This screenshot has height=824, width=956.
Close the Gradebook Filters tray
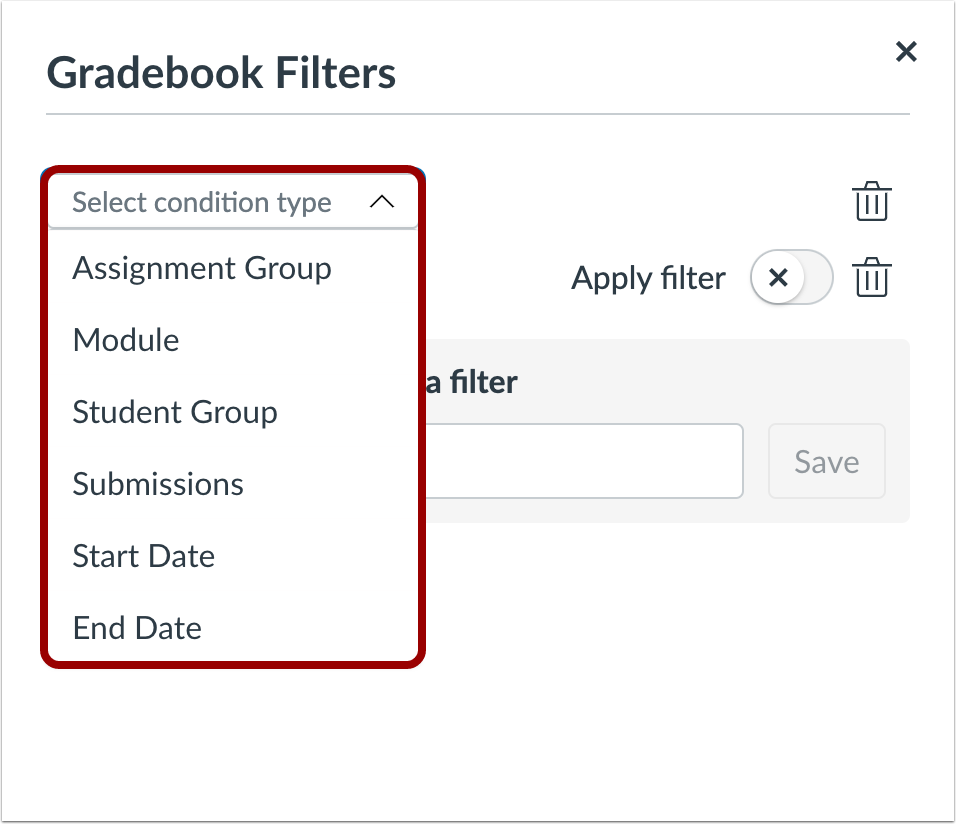[x=906, y=52]
